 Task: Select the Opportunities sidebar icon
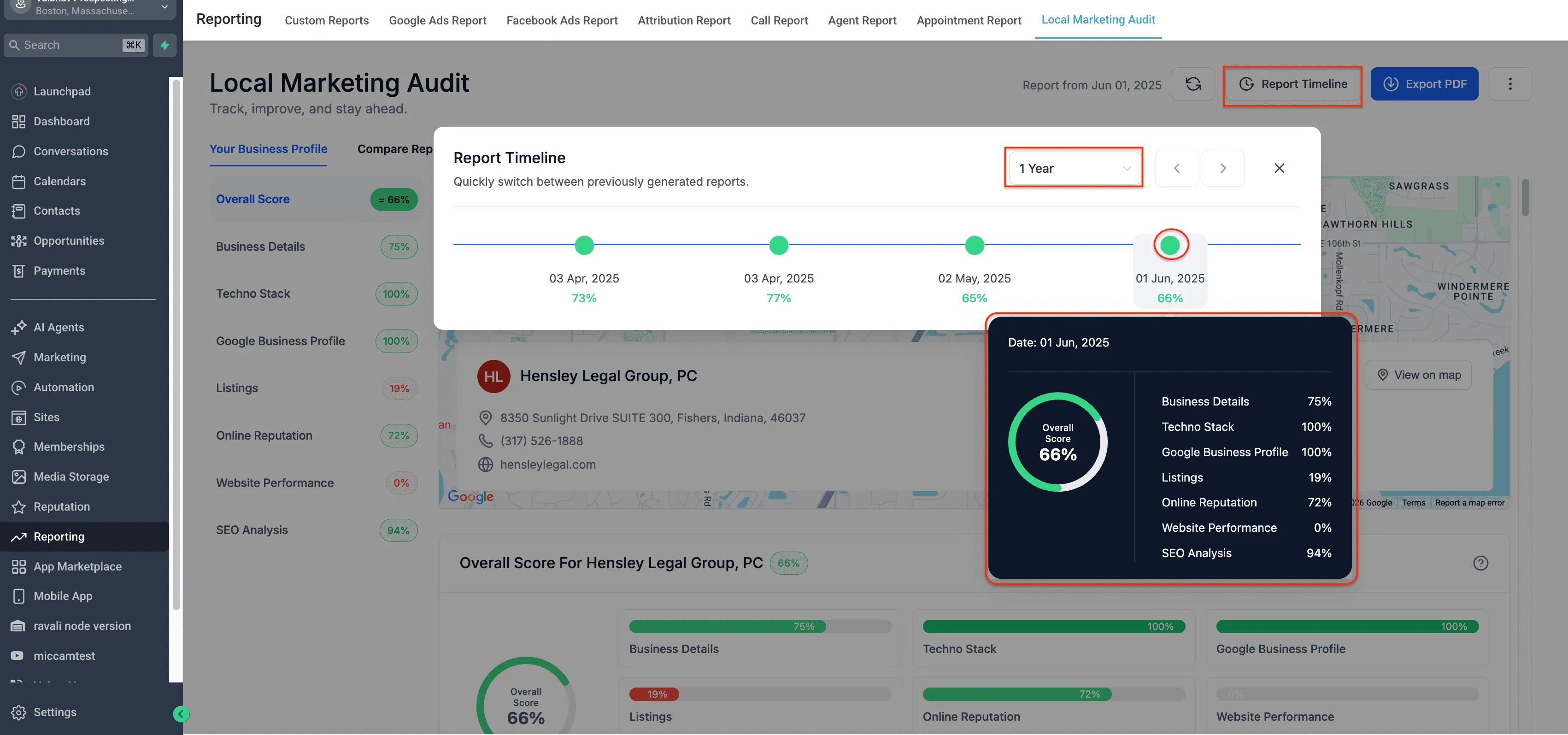point(69,241)
